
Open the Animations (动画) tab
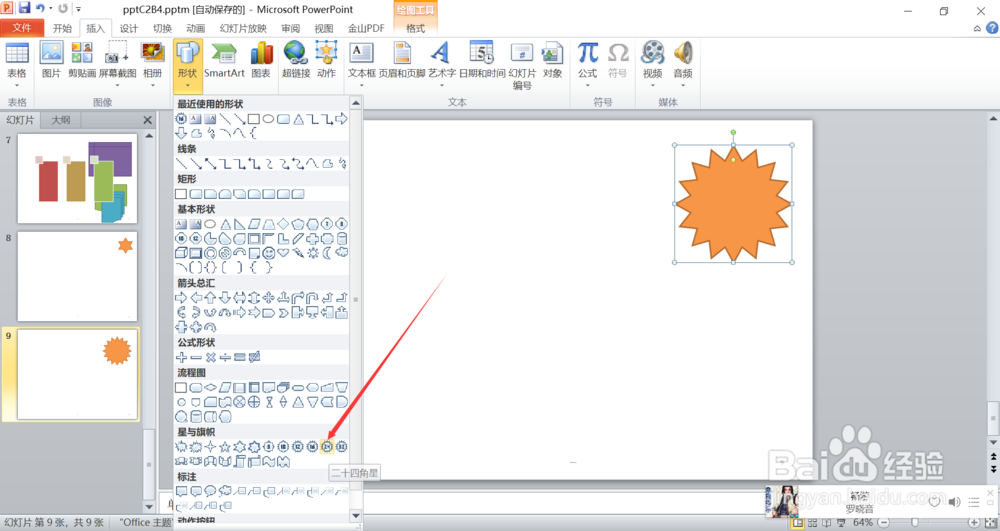click(195, 28)
